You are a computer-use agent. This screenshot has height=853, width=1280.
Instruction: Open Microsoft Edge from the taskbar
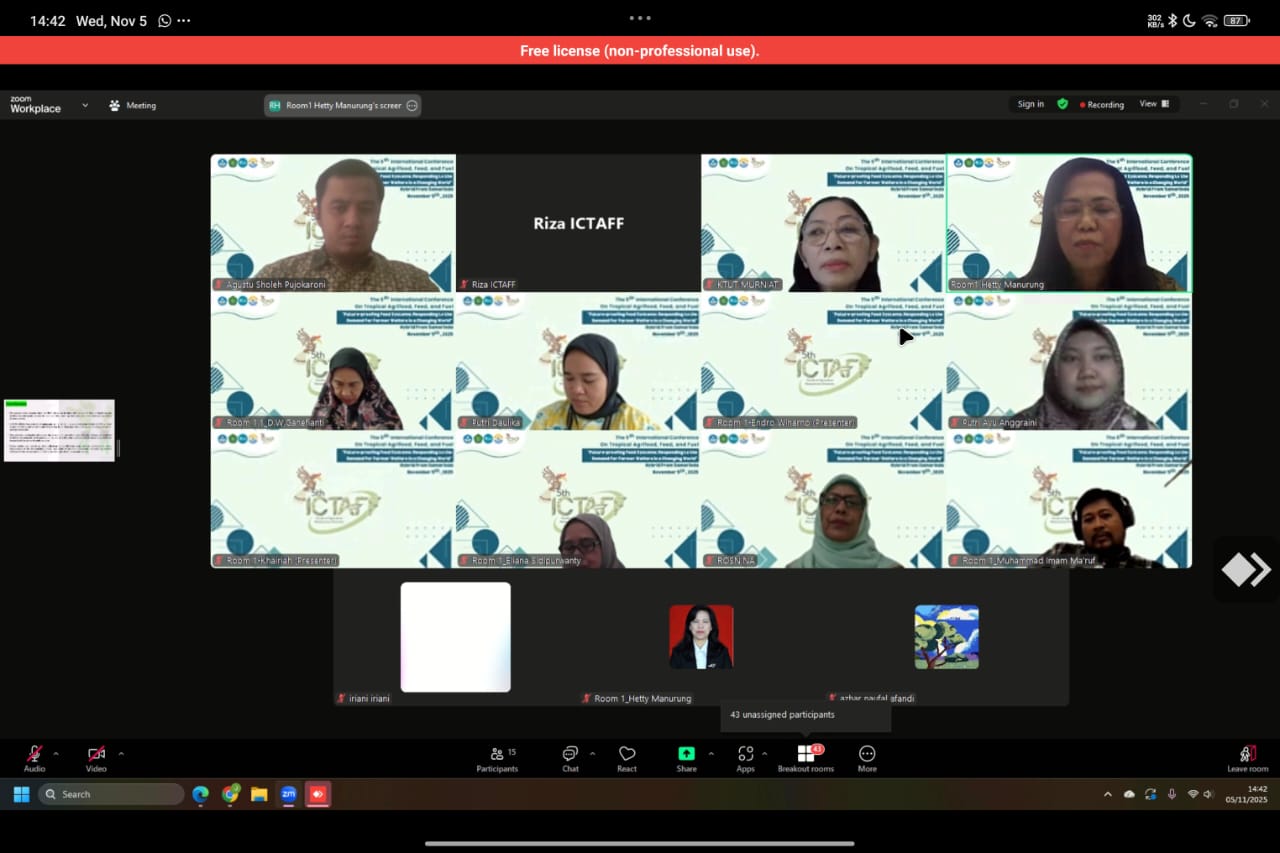click(201, 794)
